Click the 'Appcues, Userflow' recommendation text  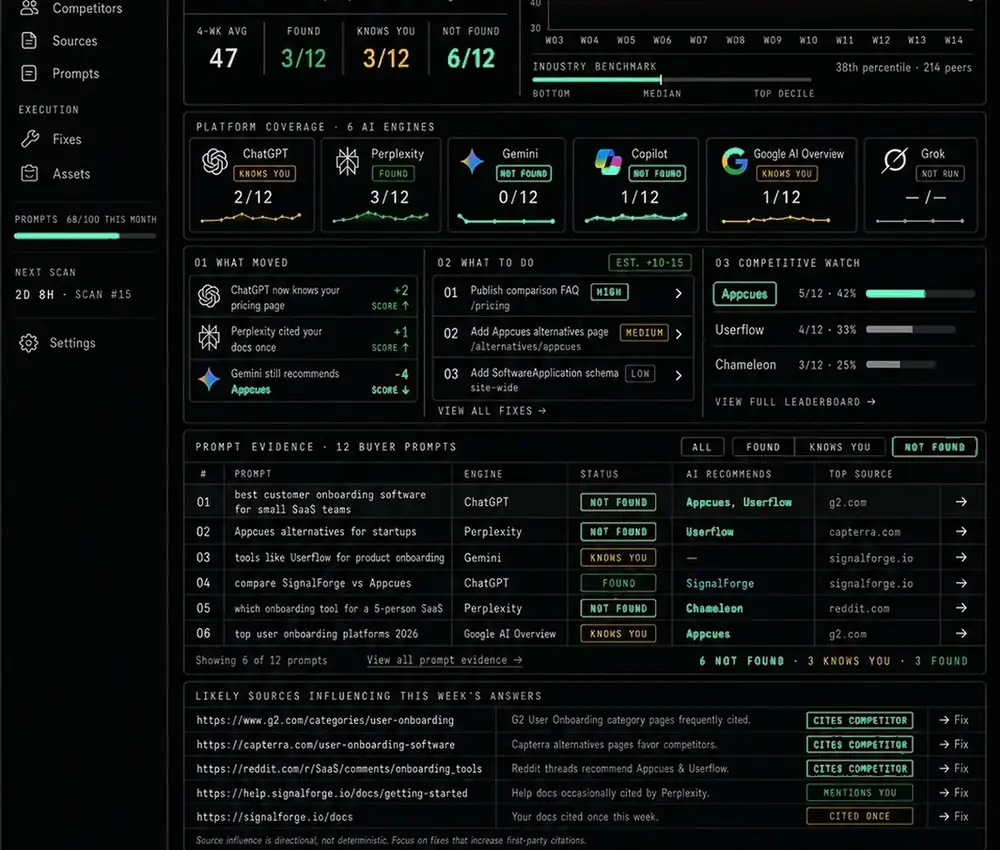point(739,502)
